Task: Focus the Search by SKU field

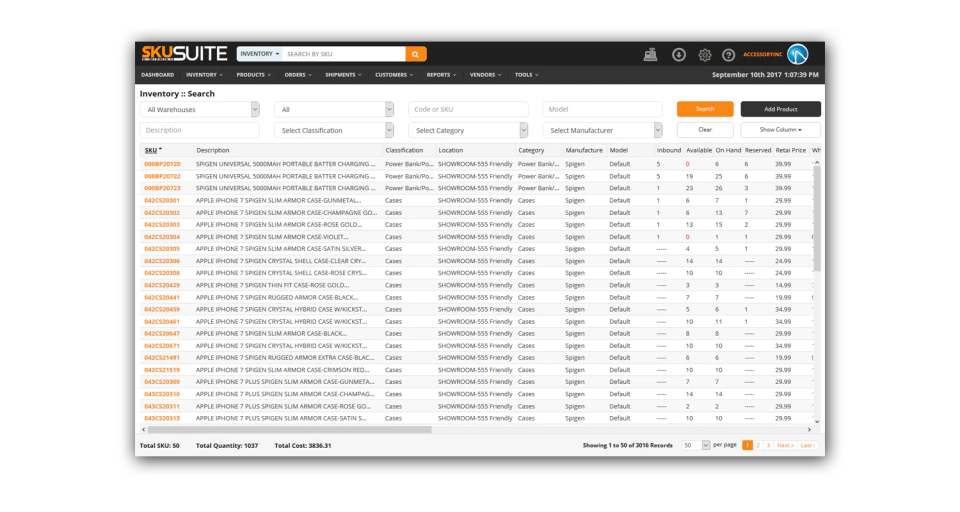Action: pos(344,54)
